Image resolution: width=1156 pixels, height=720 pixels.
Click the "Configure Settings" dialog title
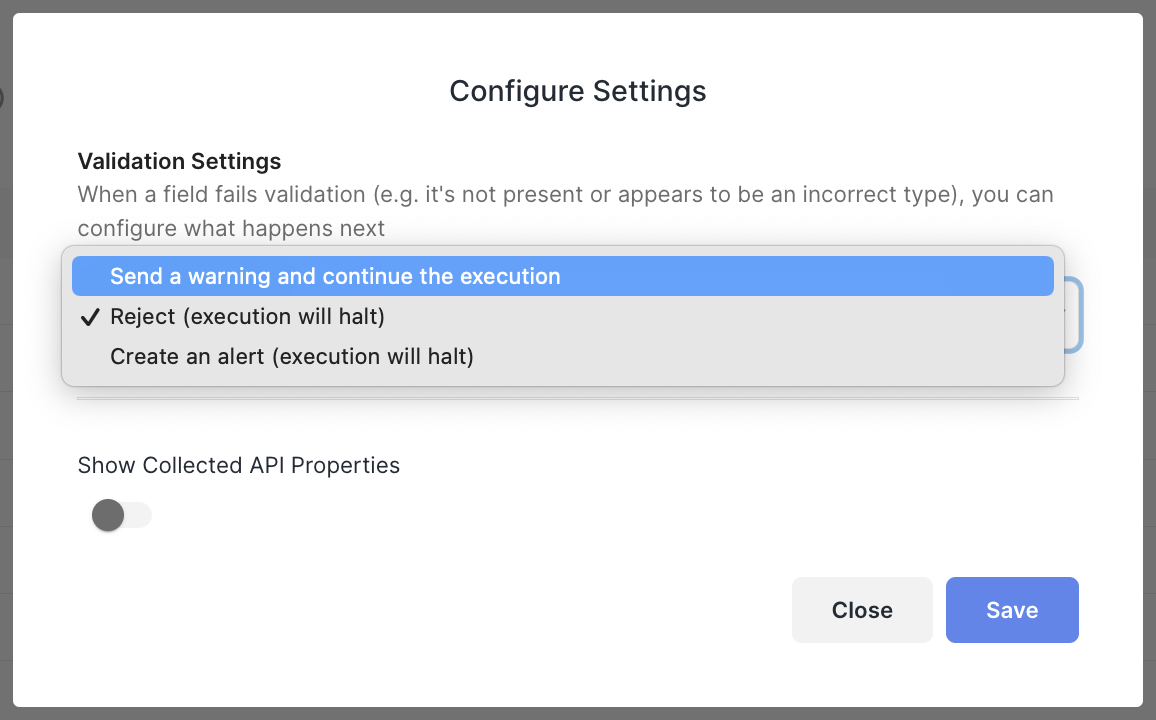coord(578,91)
